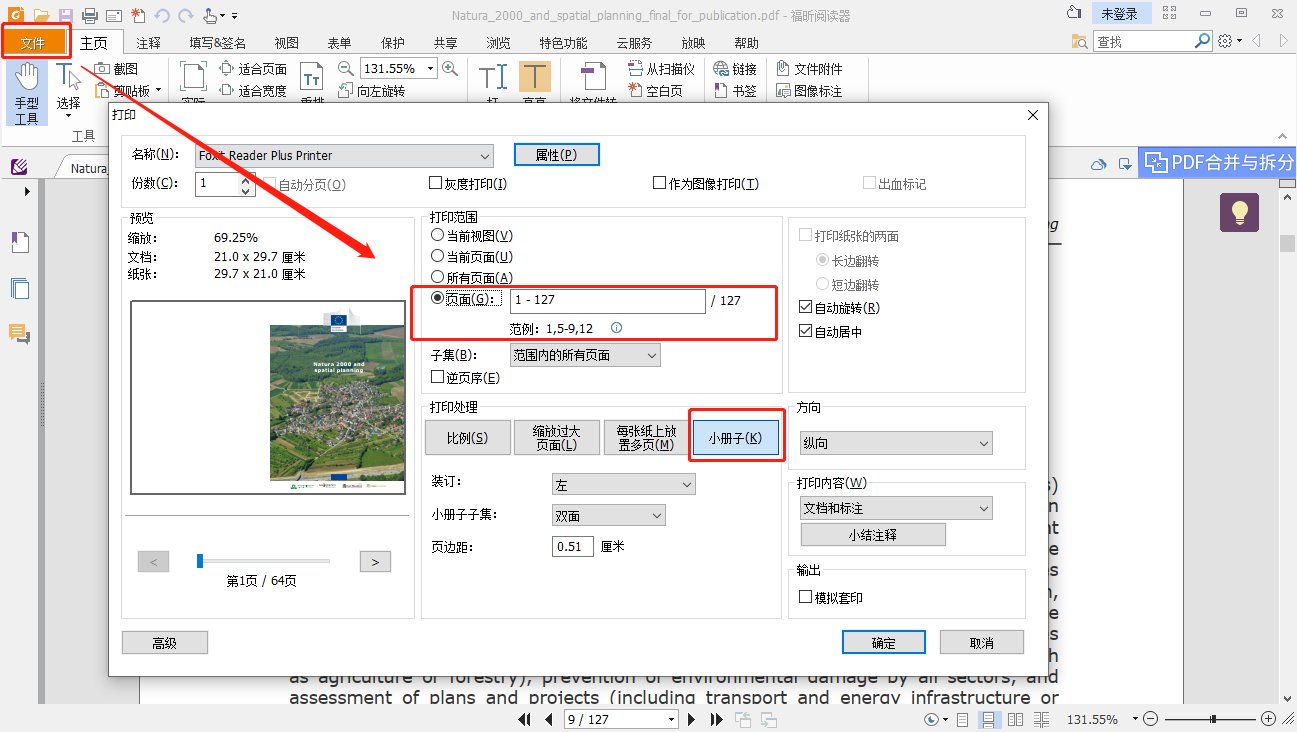Open the comments panel in left sidebar

point(20,334)
